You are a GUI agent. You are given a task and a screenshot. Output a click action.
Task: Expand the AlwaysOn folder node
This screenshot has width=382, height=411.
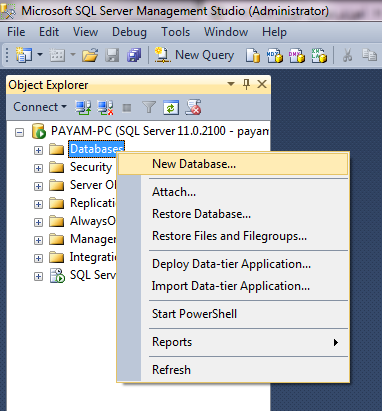38,222
